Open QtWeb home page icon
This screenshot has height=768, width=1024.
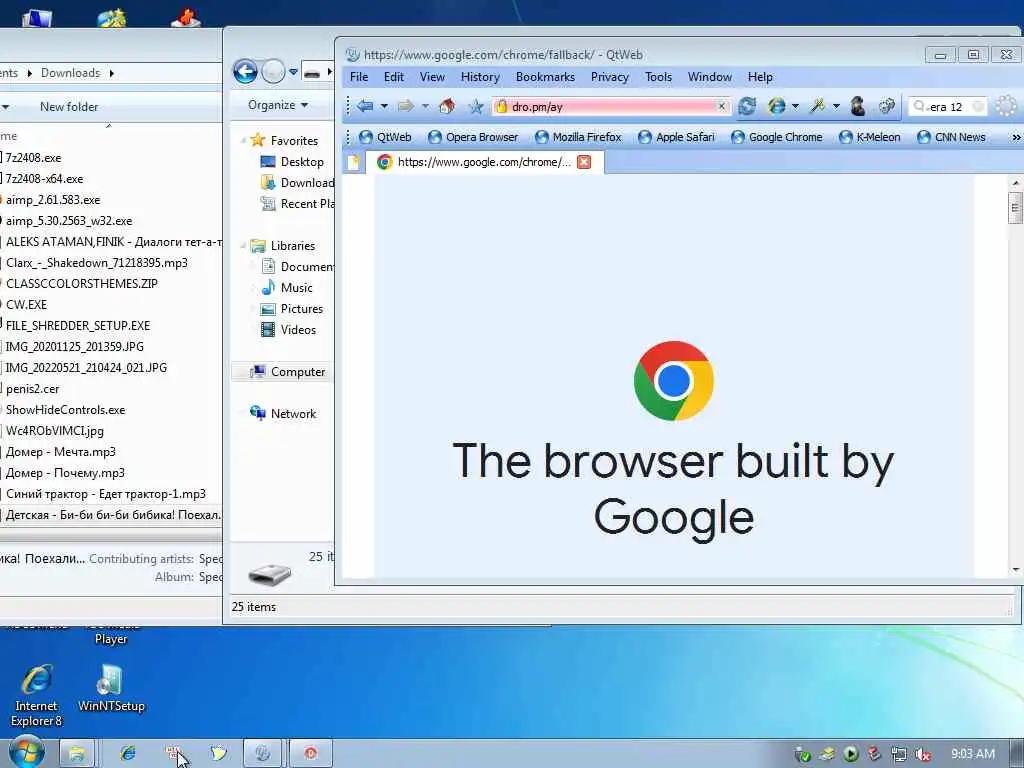447,106
